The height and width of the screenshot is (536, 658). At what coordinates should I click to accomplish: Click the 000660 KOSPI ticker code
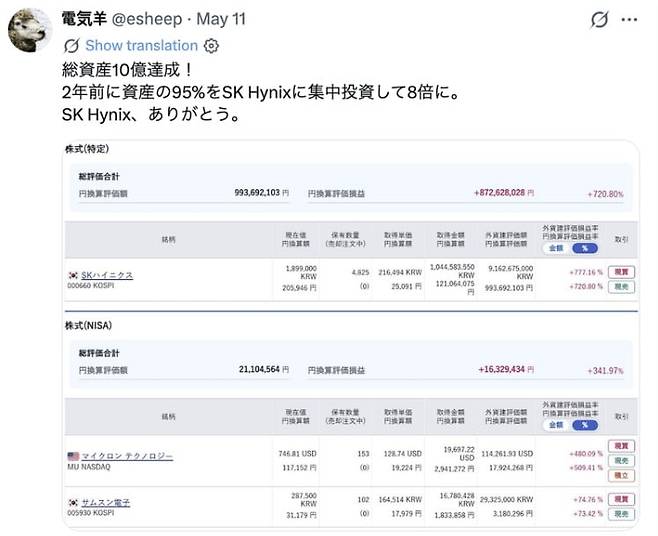91,285
